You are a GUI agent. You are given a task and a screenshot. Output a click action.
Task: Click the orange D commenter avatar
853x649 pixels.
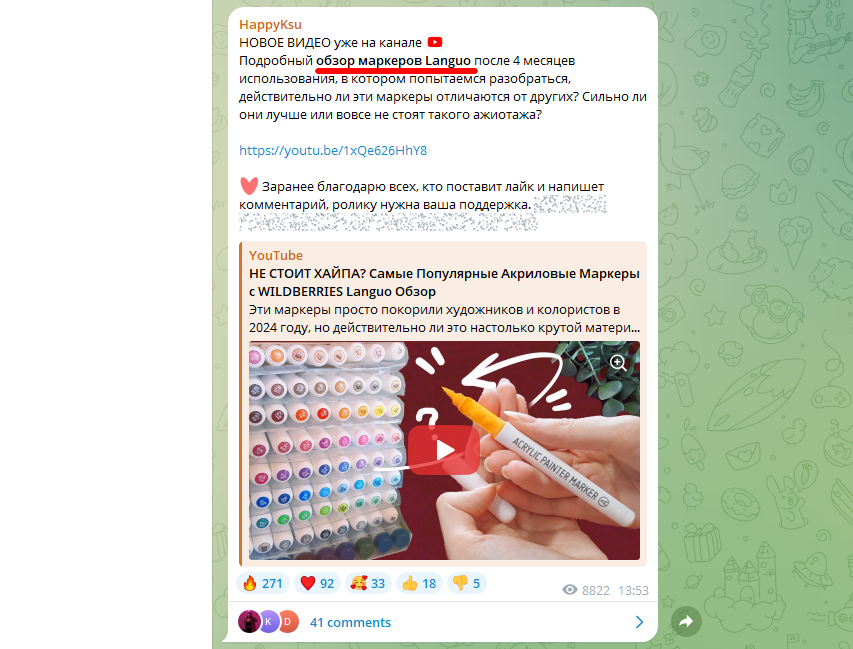point(288,621)
